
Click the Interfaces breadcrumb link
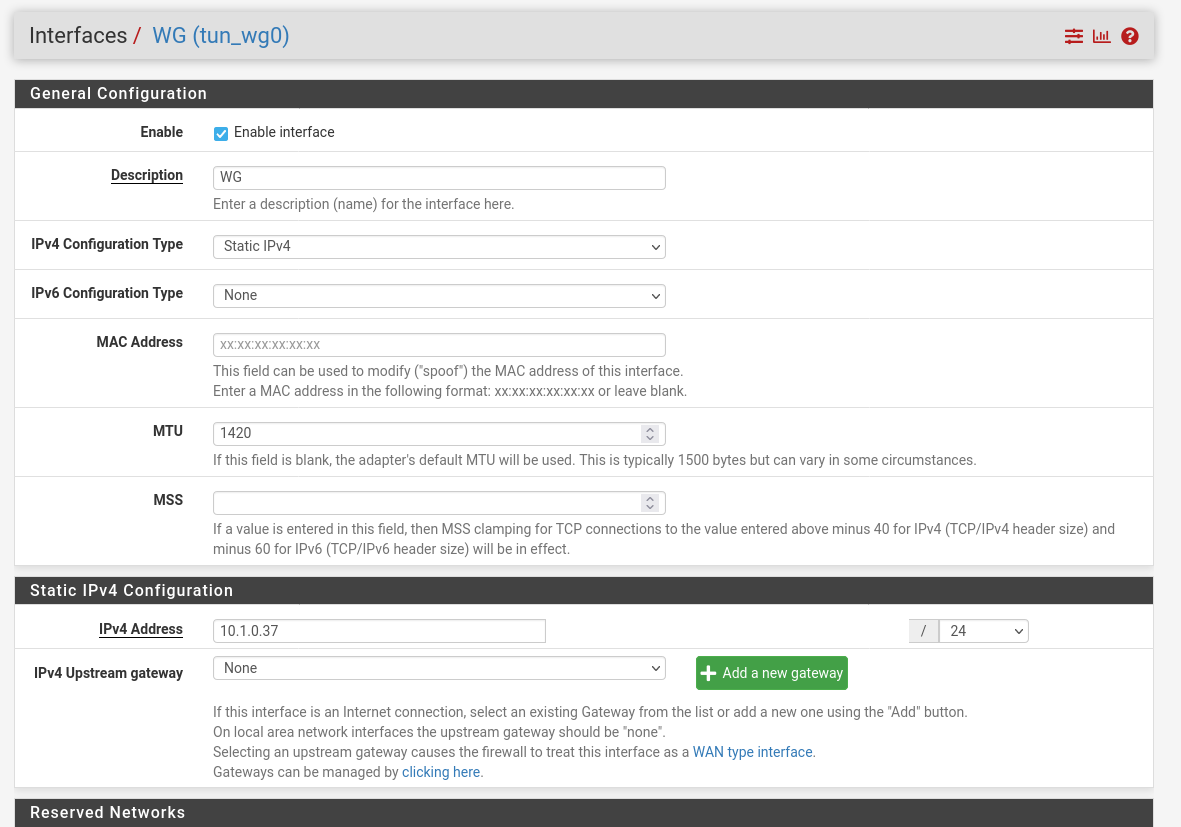pyautogui.click(x=78, y=36)
